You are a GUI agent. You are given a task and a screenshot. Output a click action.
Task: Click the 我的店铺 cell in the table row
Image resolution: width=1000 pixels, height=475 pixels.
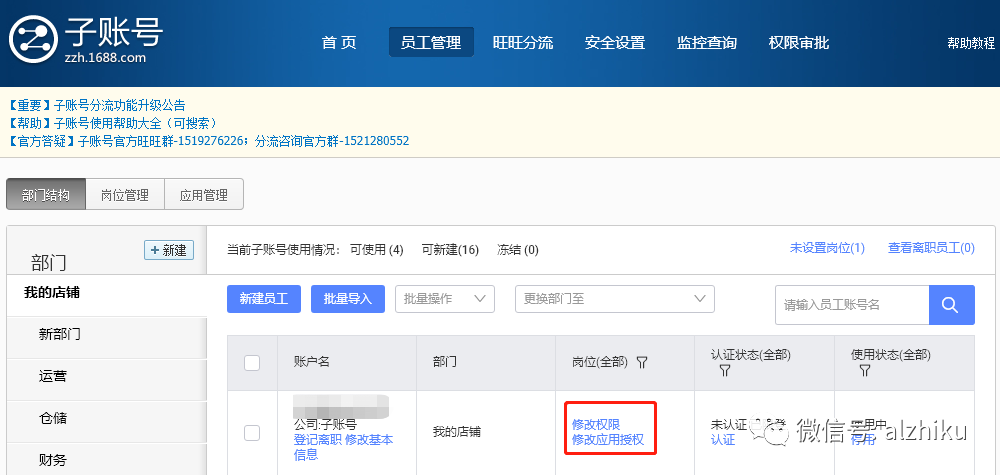click(457, 432)
